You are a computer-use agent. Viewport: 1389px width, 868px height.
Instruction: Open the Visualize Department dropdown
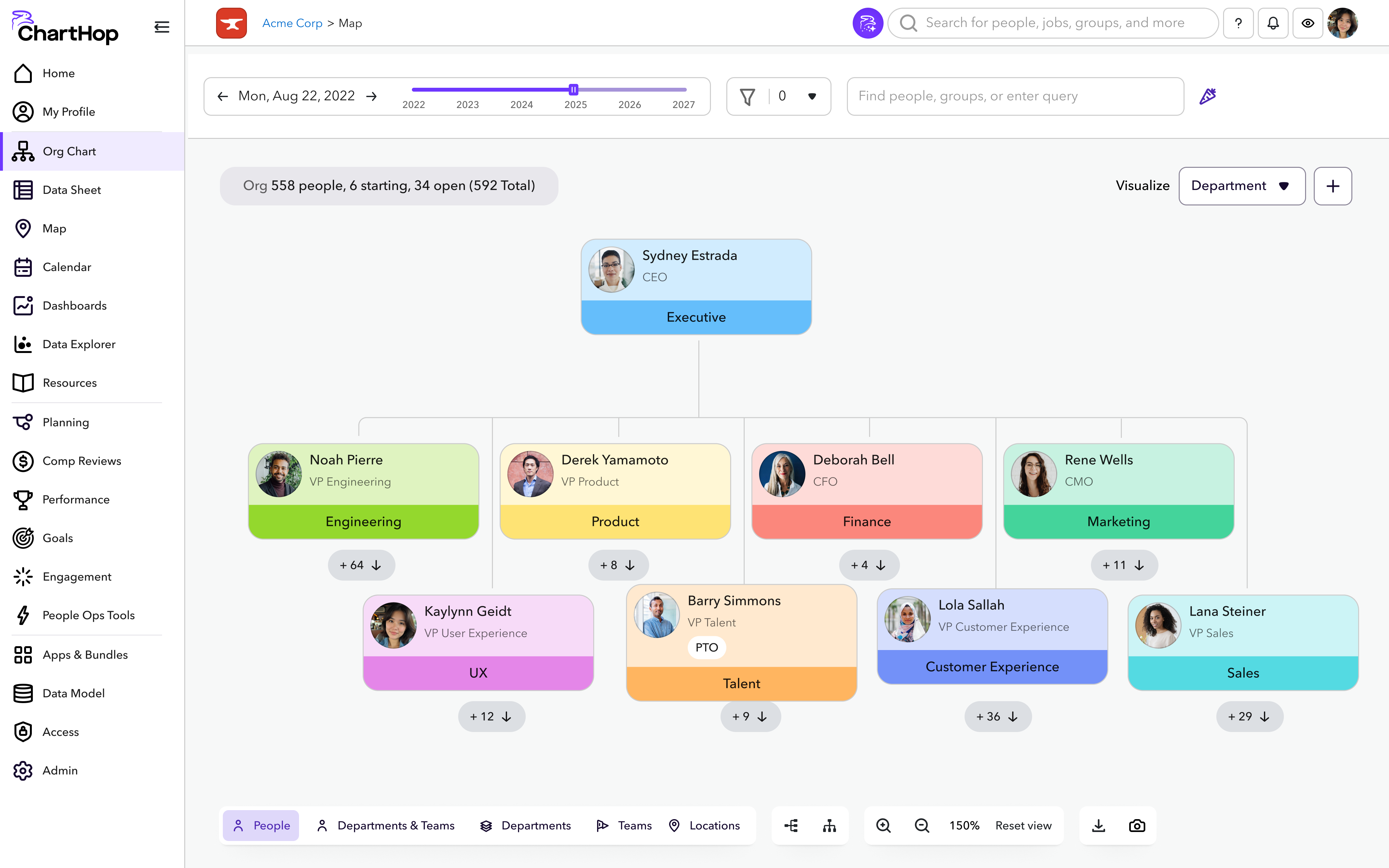1241,186
